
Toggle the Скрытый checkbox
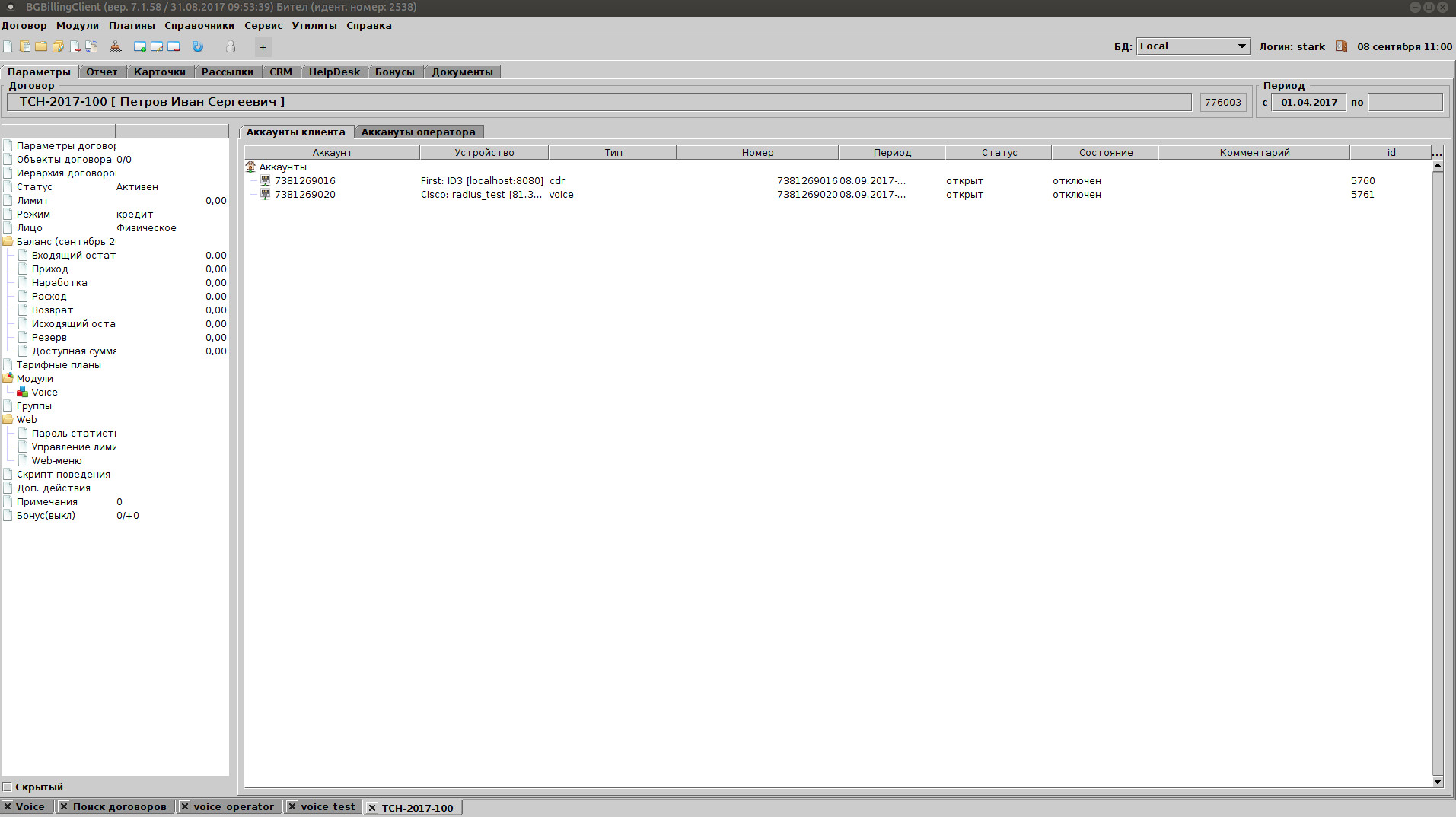[x=8, y=787]
